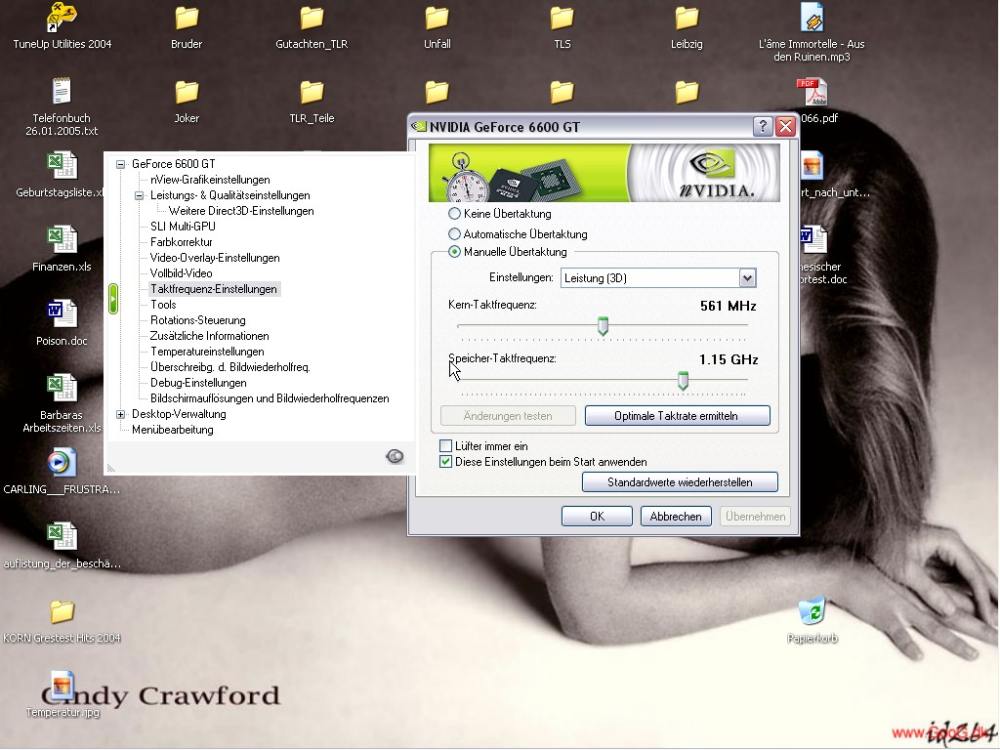Open Rotations-Steuerung in the tree
Image resolution: width=1000 pixels, height=750 pixels.
(198, 320)
